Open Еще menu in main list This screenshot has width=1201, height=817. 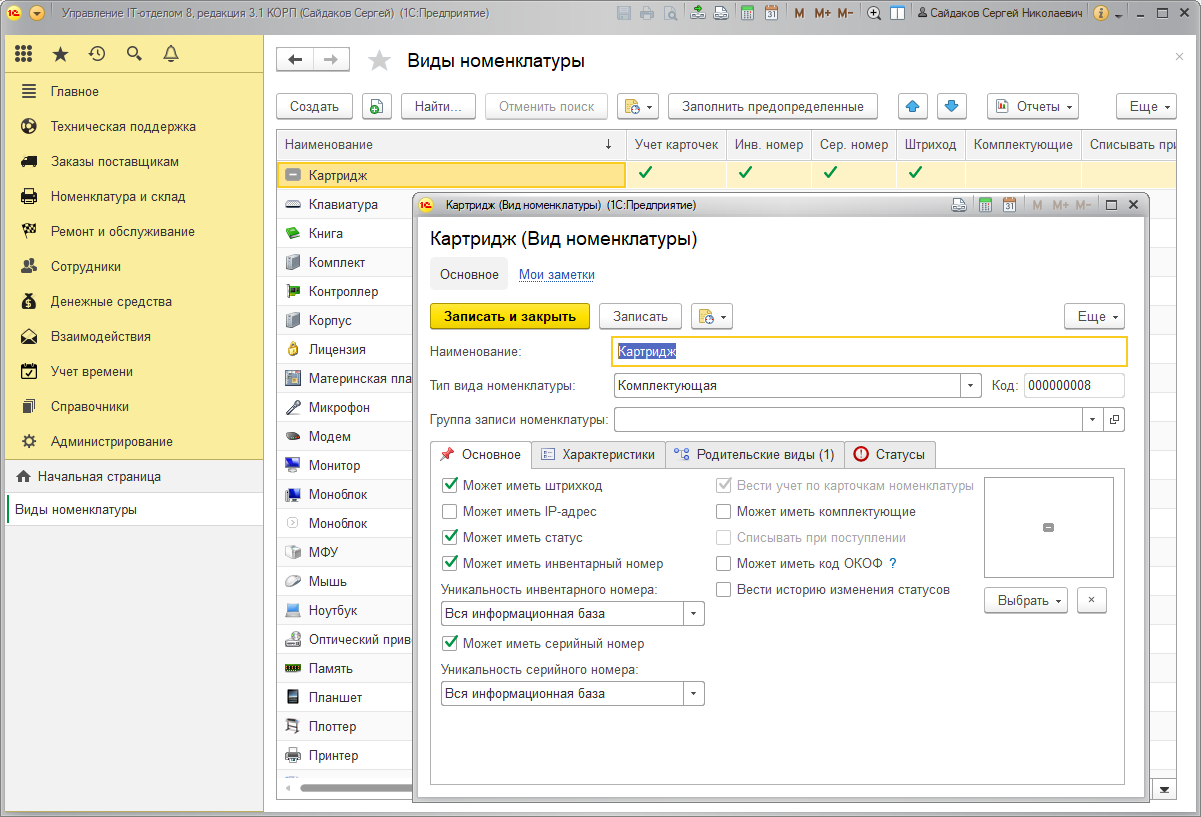[x=1148, y=106]
